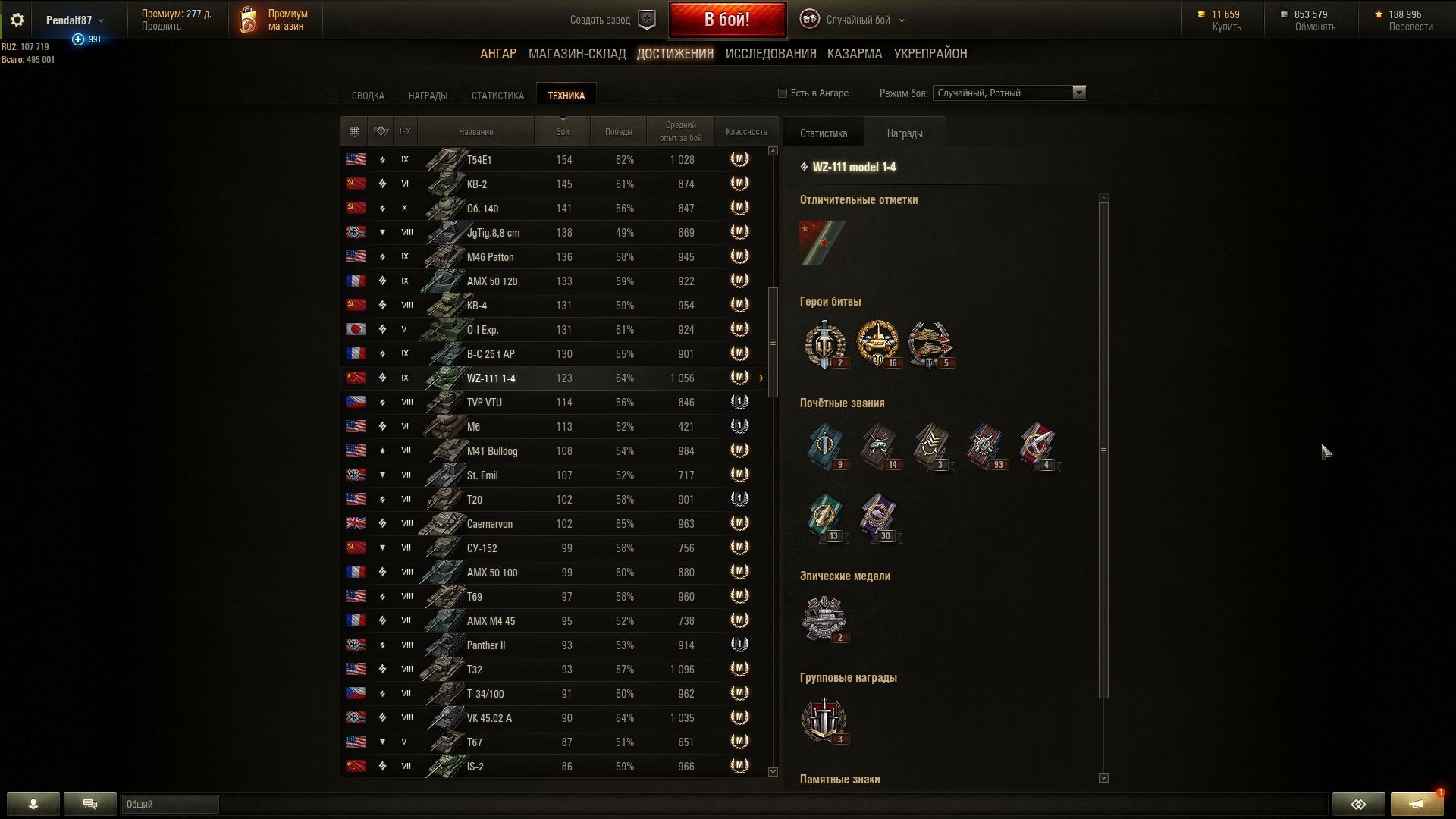Open the settings gear menu

[17, 20]
